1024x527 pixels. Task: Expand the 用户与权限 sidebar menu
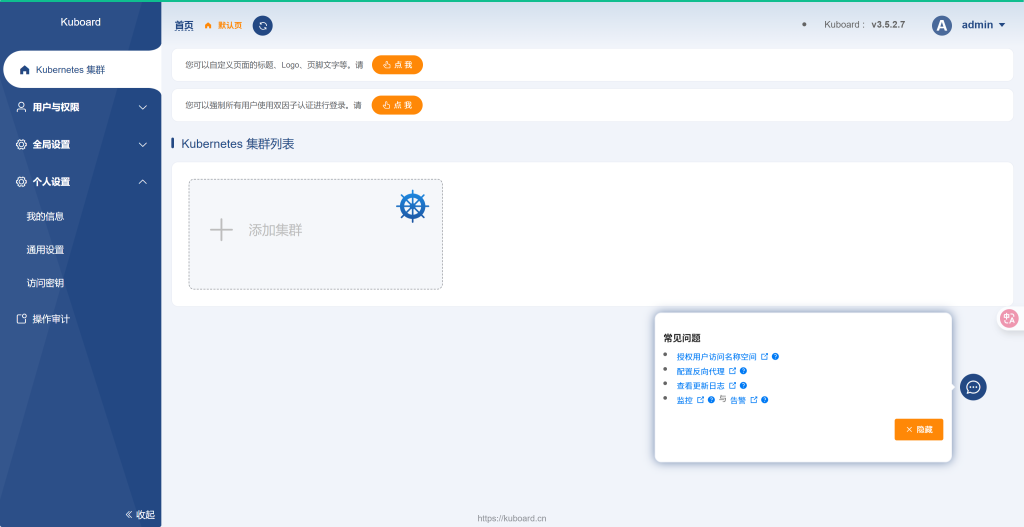[x=80, y=107]
